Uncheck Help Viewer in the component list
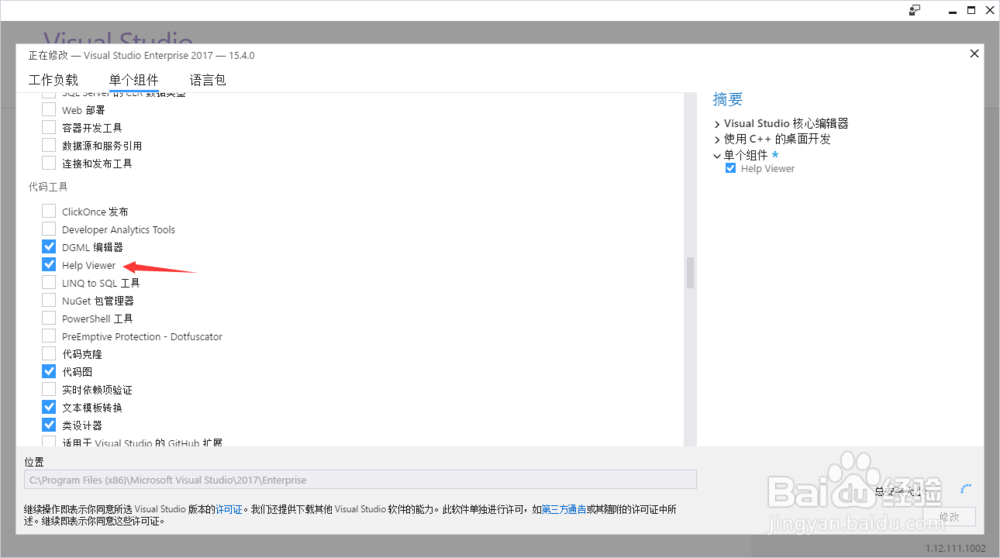 [49, 265]
